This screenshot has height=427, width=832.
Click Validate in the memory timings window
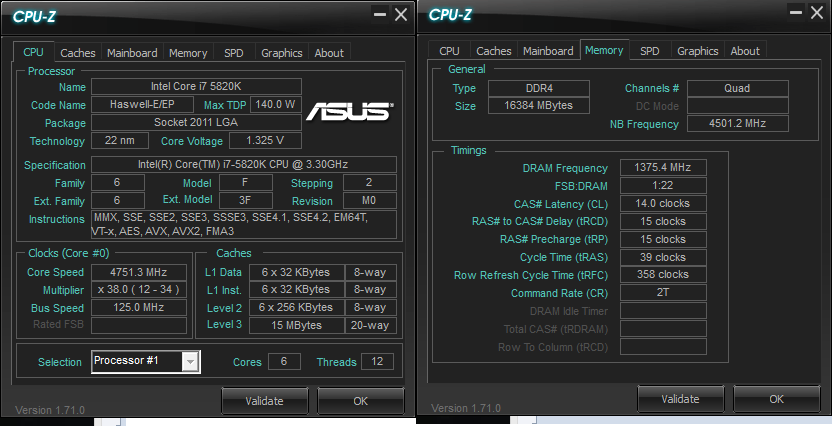pyautogui.click(x=680, y=399)
